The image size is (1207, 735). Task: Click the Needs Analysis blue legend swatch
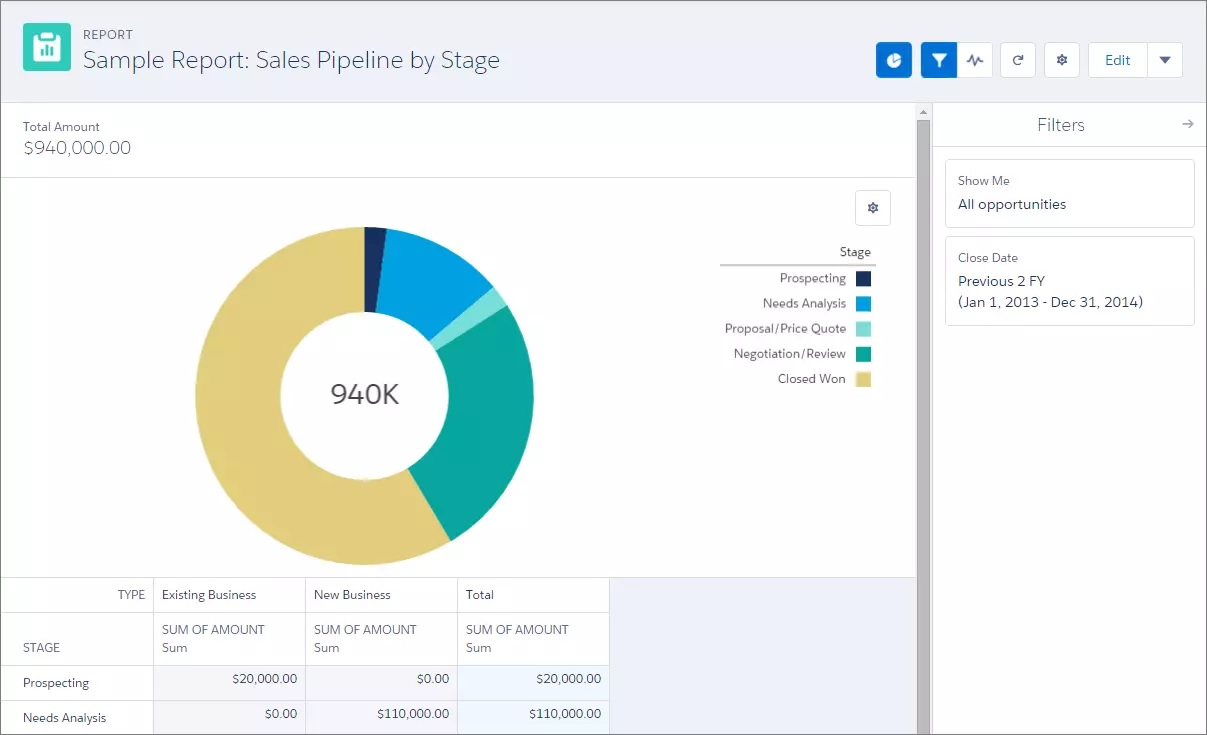pyautogui.click(x=863, y=304)
